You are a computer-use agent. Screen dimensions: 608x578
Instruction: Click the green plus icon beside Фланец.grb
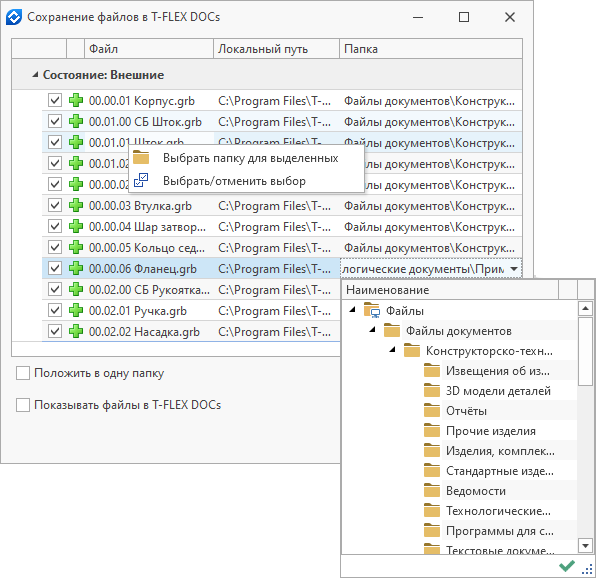[x=76, y=268]
